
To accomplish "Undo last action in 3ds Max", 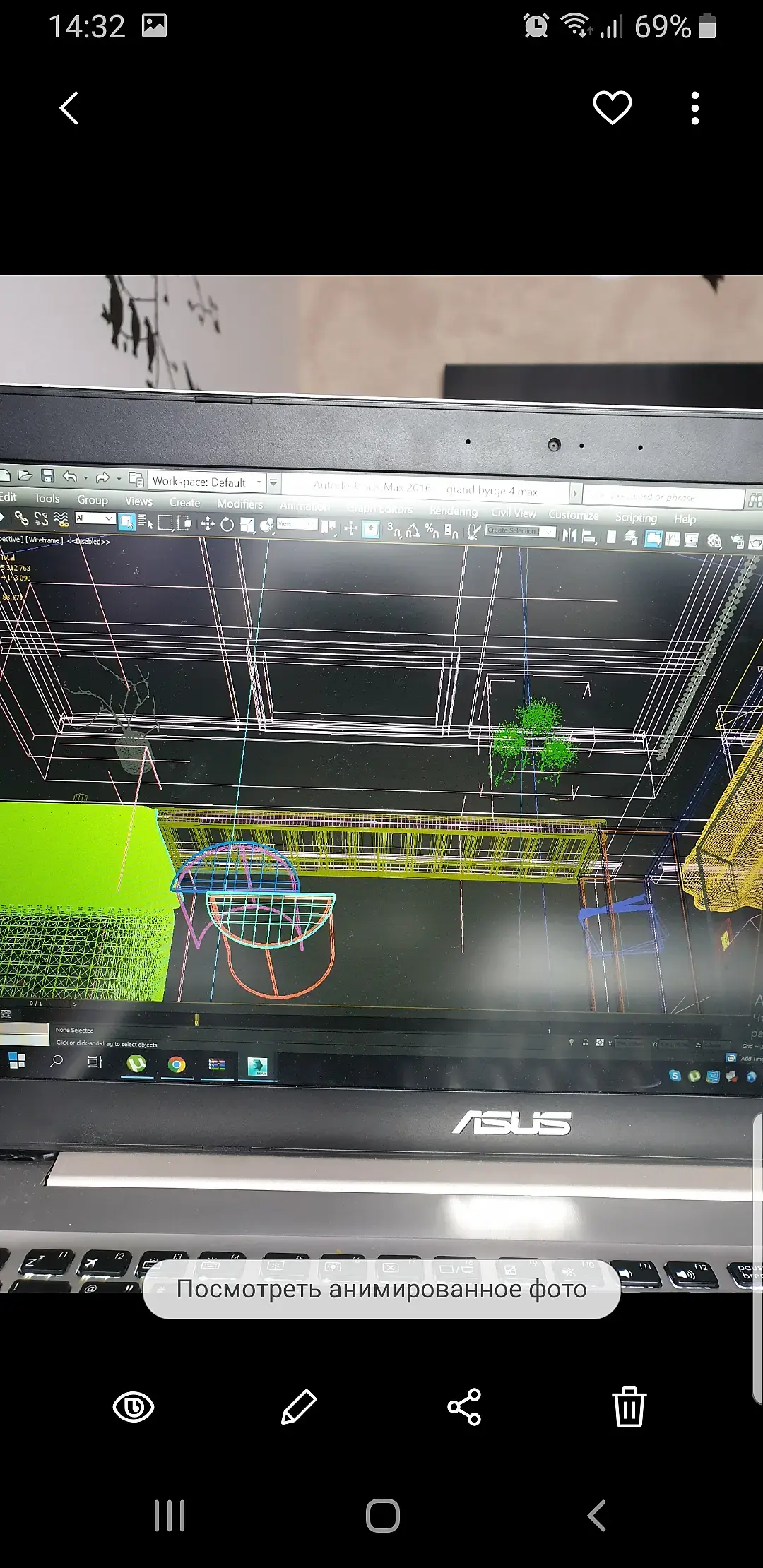I will pos(69,477).
